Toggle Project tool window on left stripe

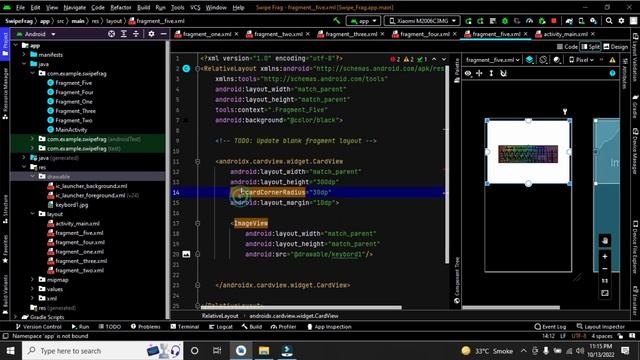coord(5,44)
